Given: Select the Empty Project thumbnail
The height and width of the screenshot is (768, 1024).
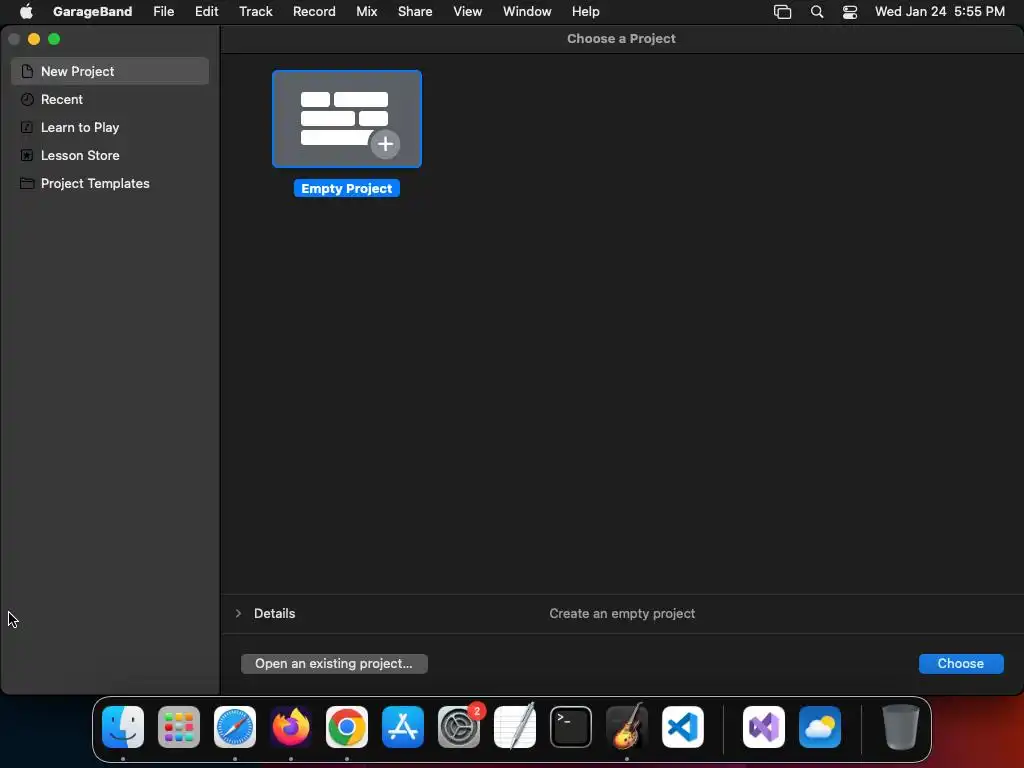Looking at the screenshot, I should pos(347,119).
